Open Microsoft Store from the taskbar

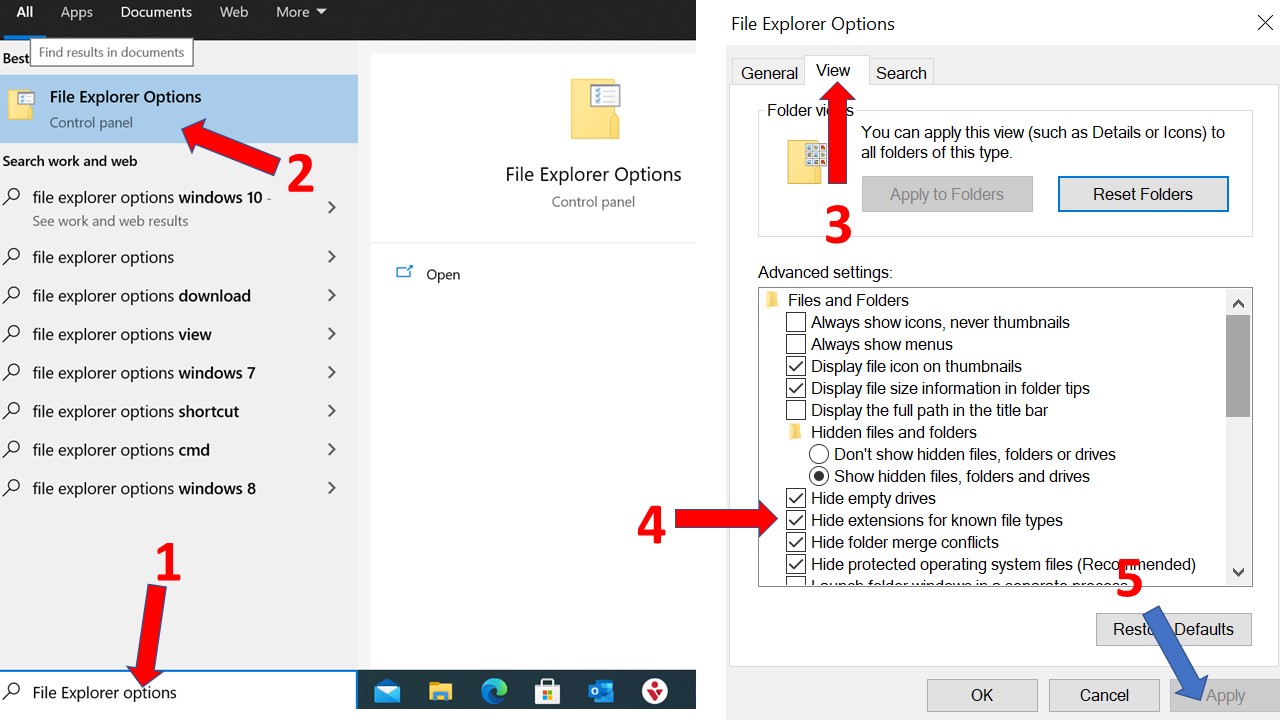point(547,691)
